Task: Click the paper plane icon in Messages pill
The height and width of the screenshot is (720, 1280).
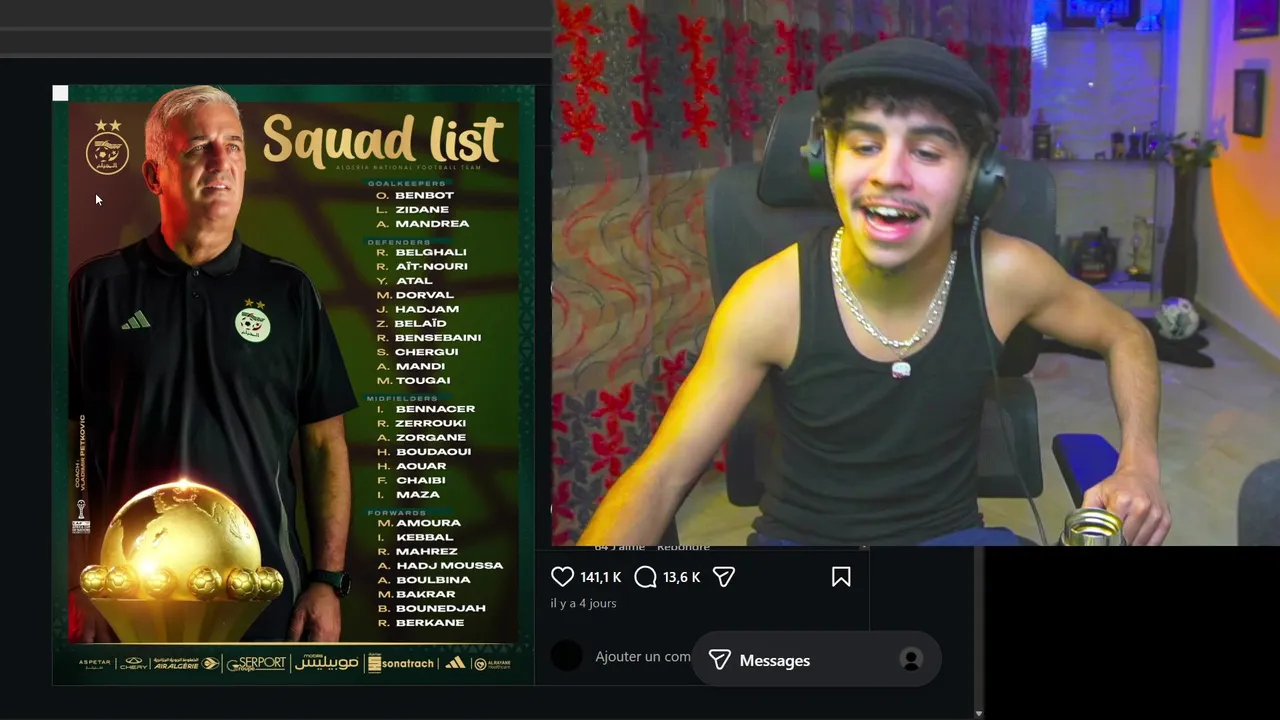Action: coord(719,660)
